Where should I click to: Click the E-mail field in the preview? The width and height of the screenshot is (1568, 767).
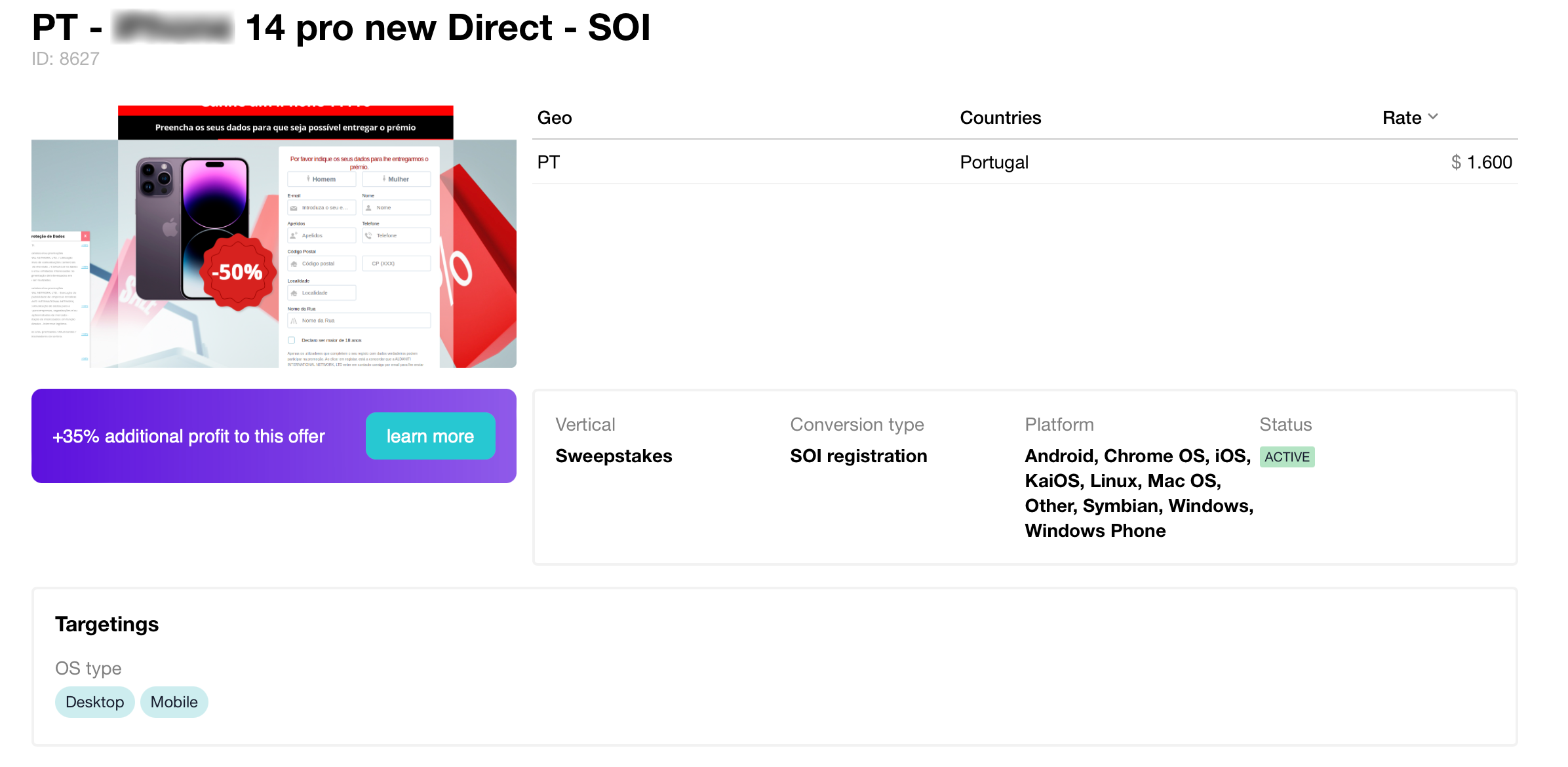pyautogui.click(x=322, y=208)
